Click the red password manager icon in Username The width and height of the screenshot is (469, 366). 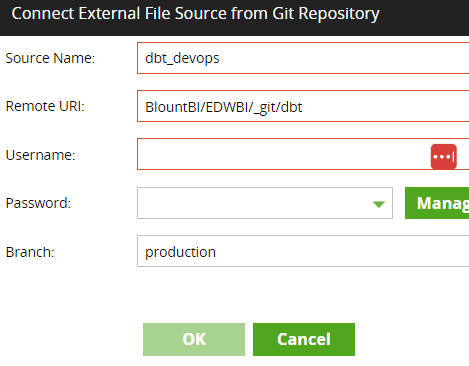pyautogui.click(x=443, y=156)
